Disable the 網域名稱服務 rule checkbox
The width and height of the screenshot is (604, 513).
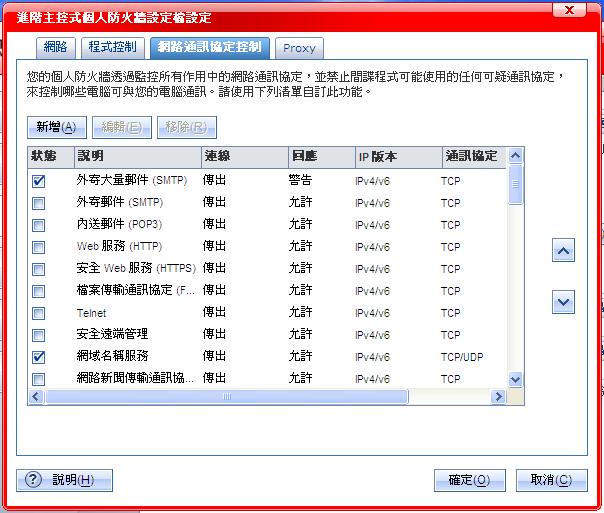pos(39,357)
